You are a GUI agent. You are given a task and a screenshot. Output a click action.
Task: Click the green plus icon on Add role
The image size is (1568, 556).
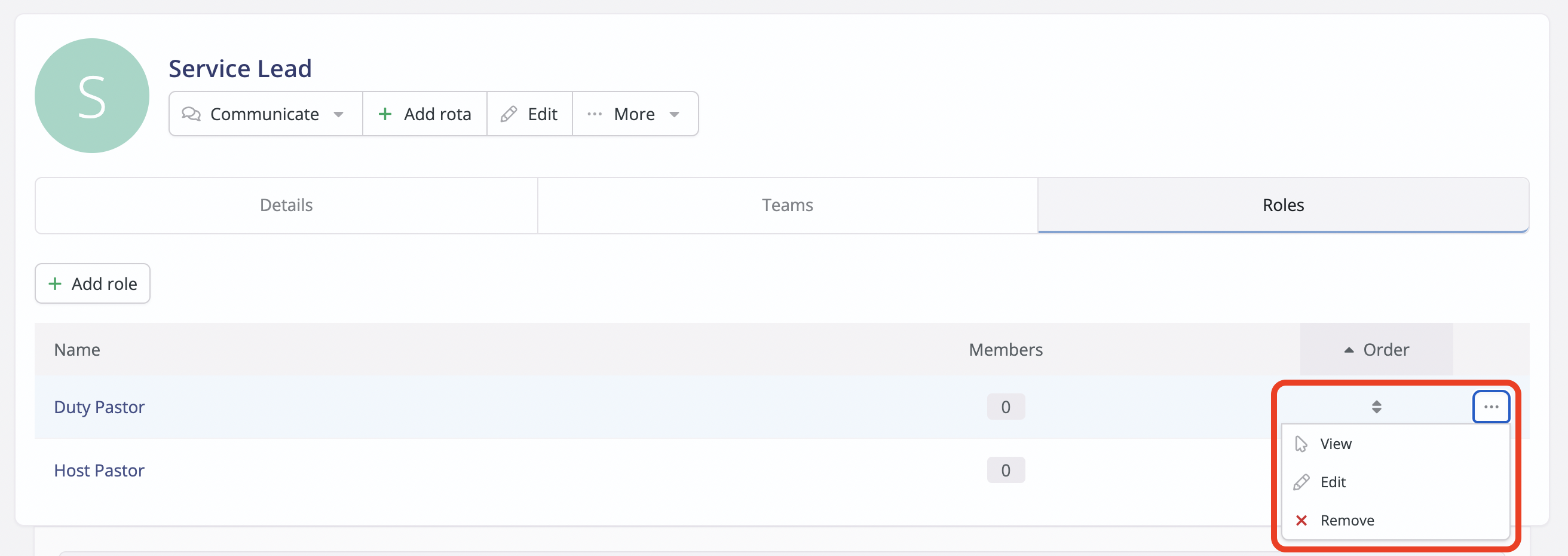point(55,283)
